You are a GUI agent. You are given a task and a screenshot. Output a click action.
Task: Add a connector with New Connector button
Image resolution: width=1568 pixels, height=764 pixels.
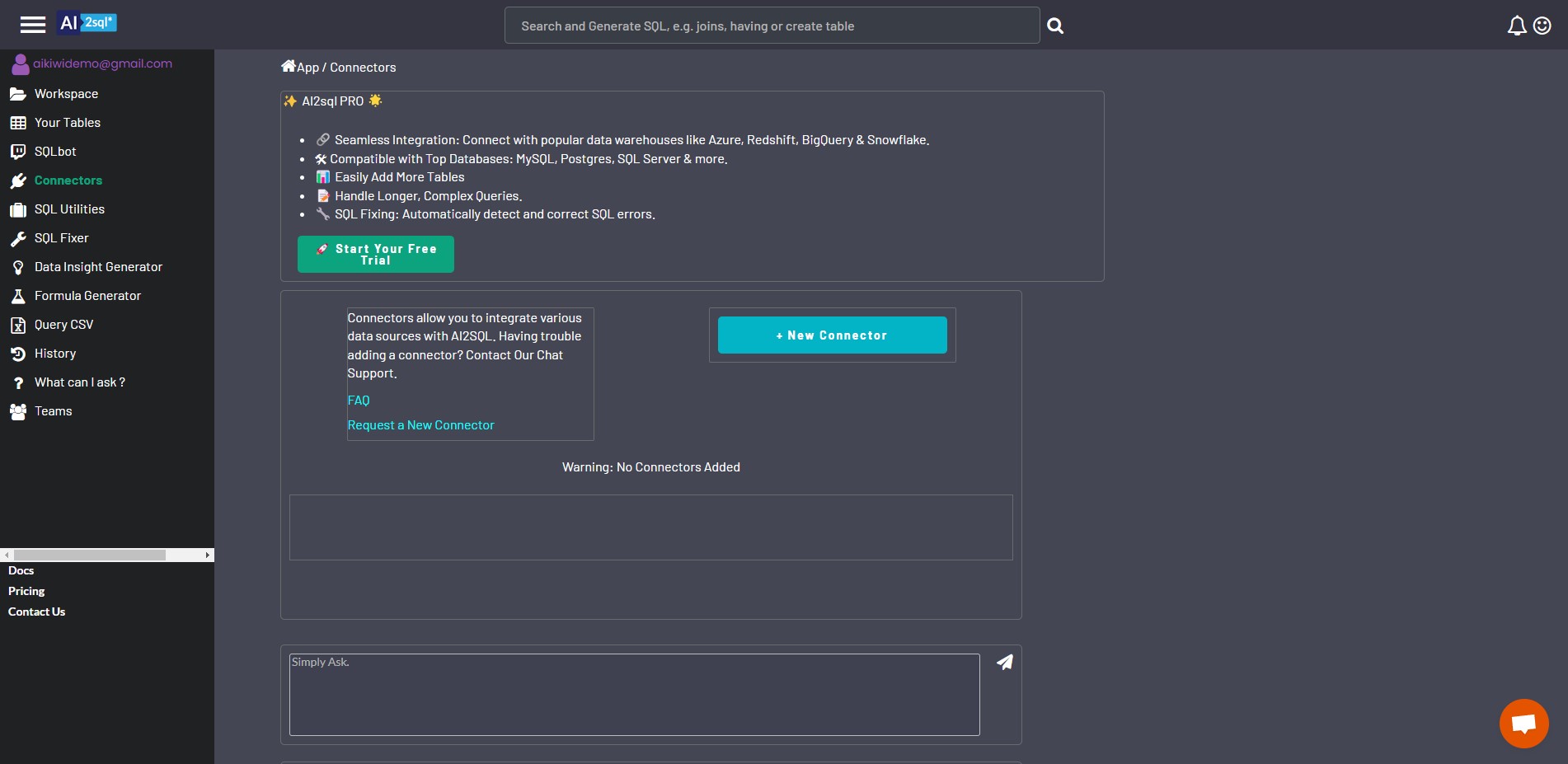click(833, 335)
